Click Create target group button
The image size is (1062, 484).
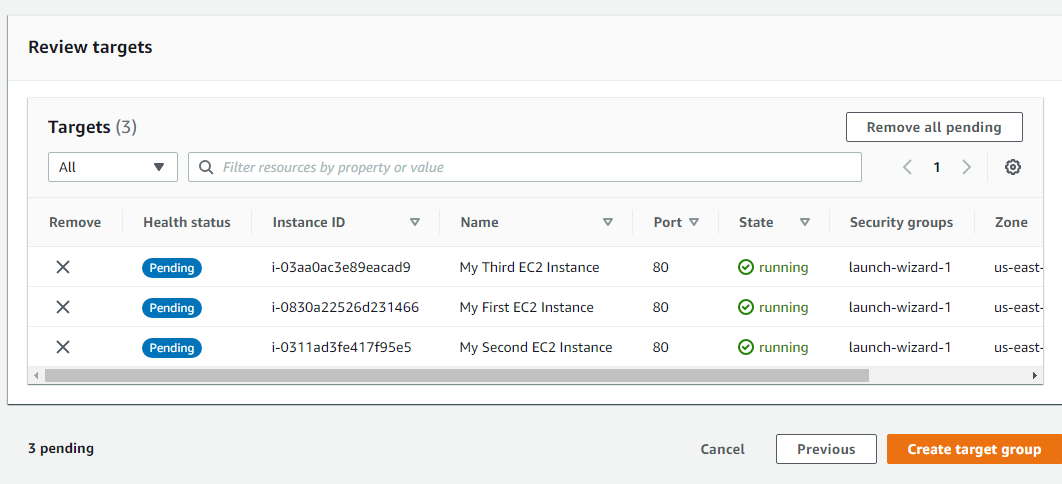tap(974, 449)
